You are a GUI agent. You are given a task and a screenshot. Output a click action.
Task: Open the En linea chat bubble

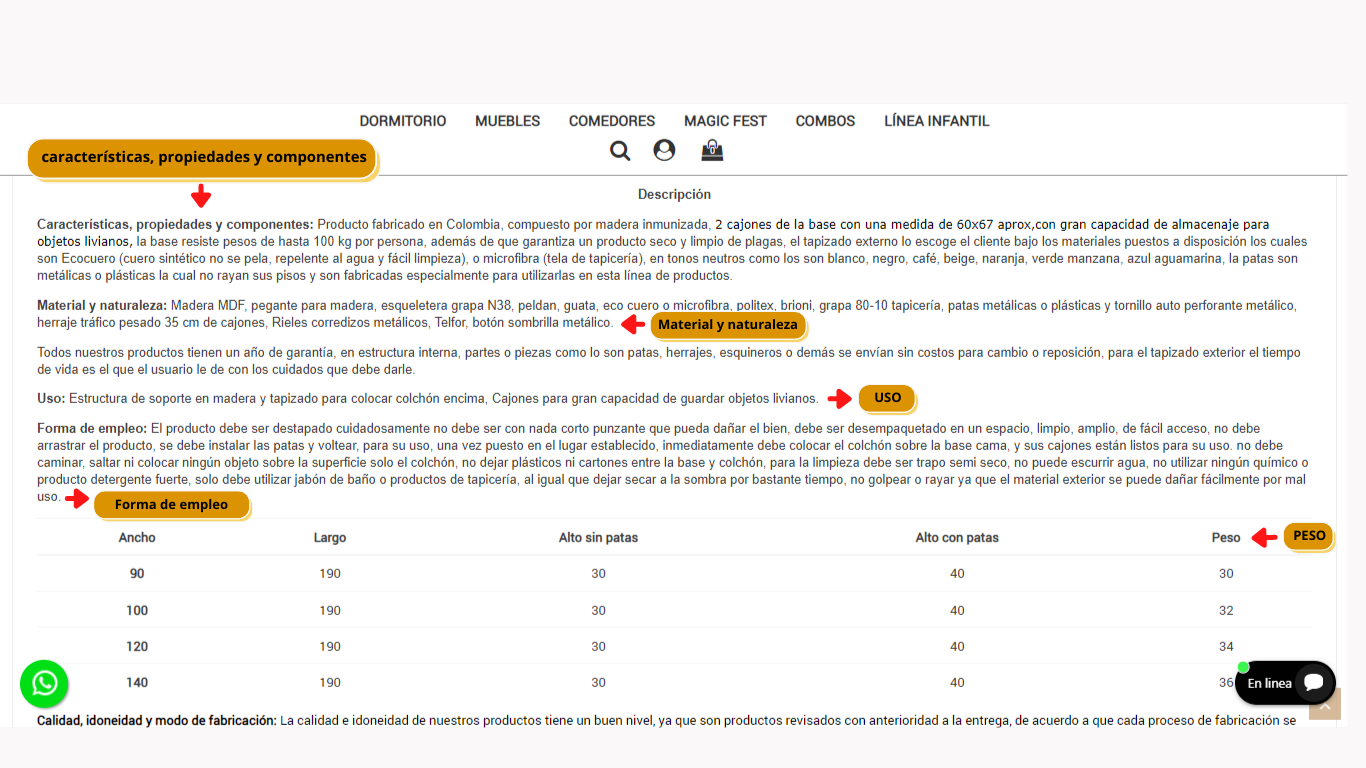[1285, 683]
